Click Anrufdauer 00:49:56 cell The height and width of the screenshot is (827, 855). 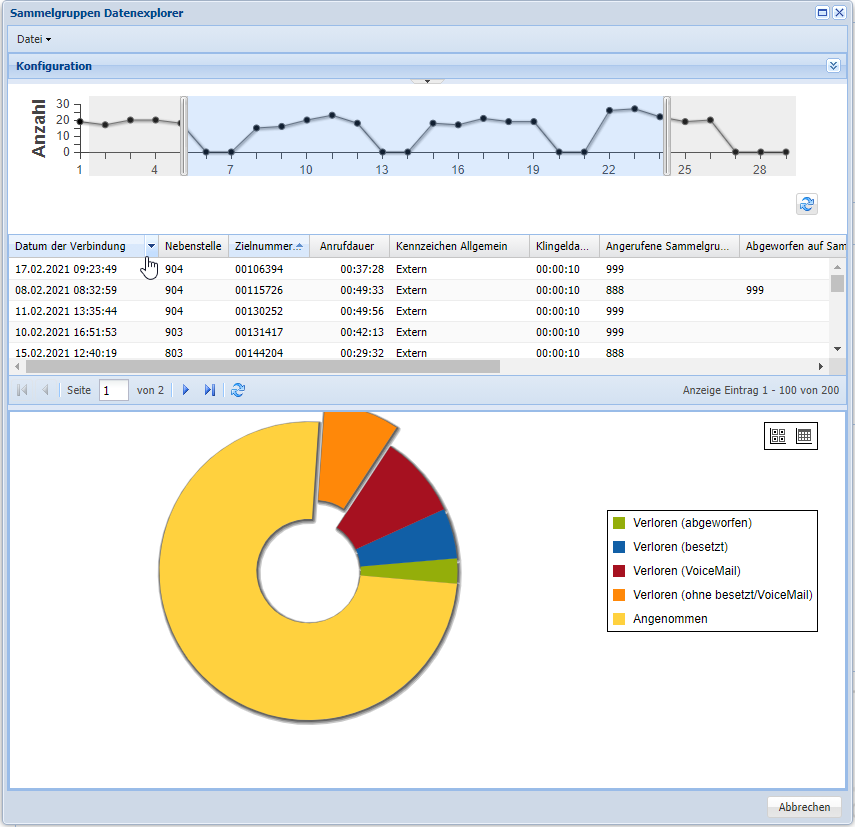point(362,311)
